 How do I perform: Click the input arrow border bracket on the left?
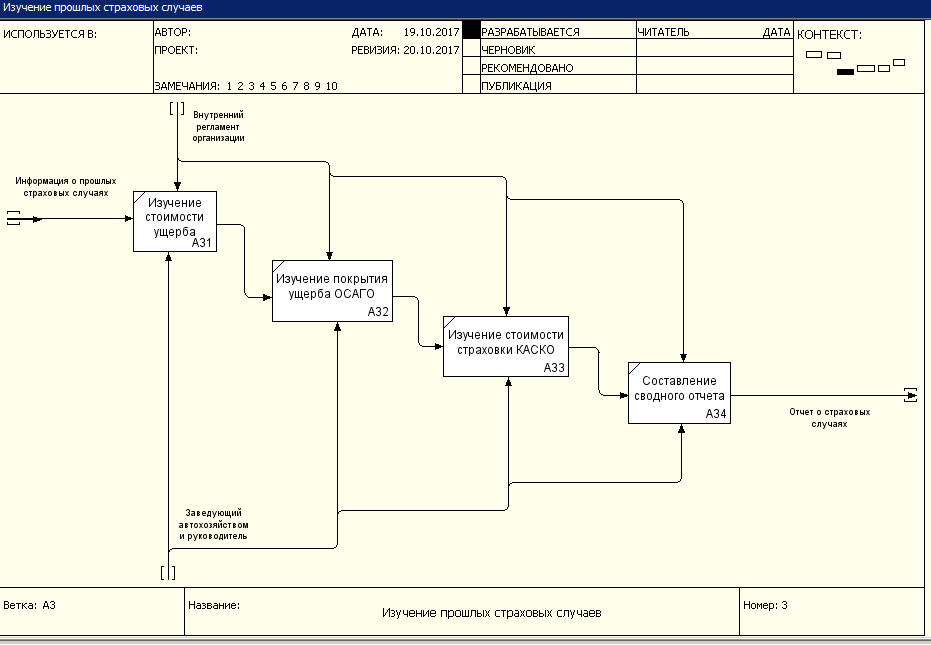[x=13, y=218]
